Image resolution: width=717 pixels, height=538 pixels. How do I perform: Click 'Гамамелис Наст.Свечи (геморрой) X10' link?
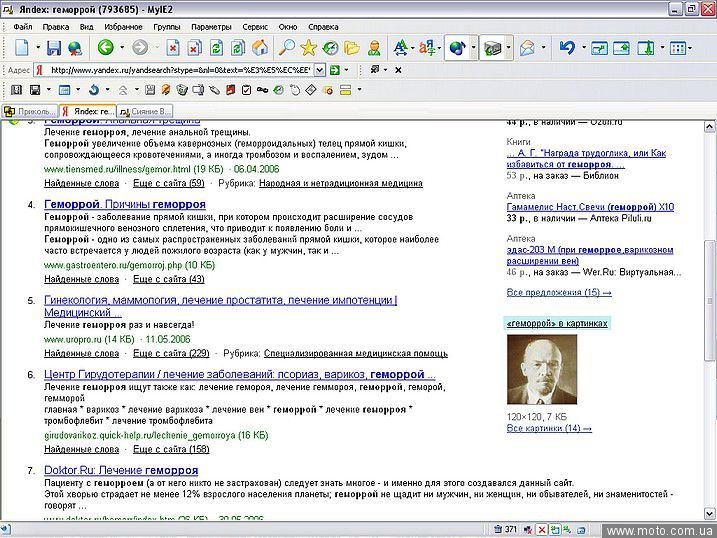coord(590,207)
